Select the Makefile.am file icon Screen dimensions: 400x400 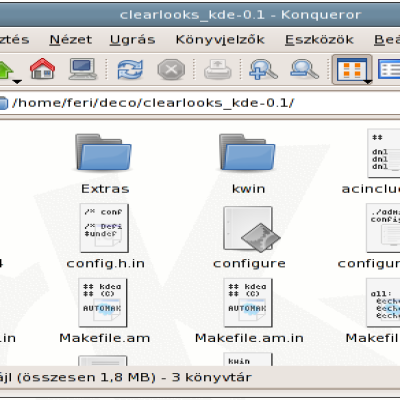[103, 303]
